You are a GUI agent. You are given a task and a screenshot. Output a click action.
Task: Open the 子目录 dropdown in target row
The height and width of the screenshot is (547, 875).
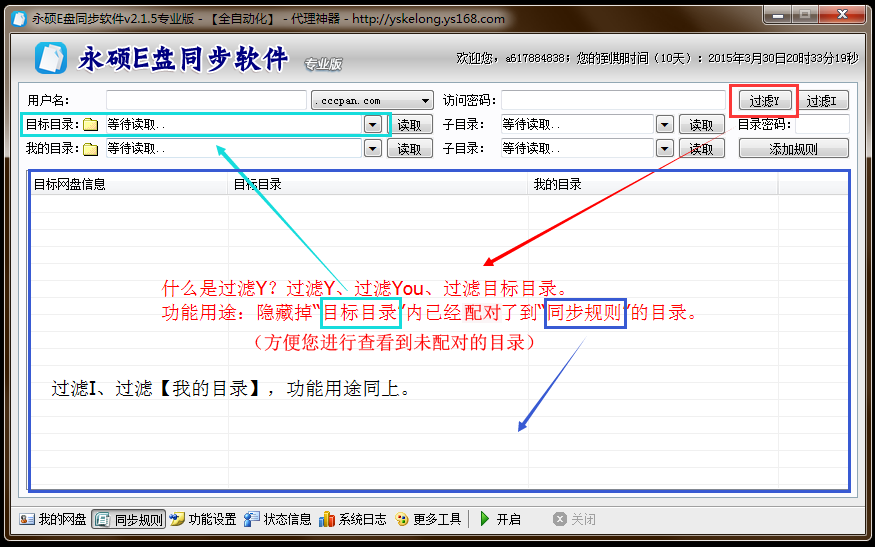coord(664,125)
